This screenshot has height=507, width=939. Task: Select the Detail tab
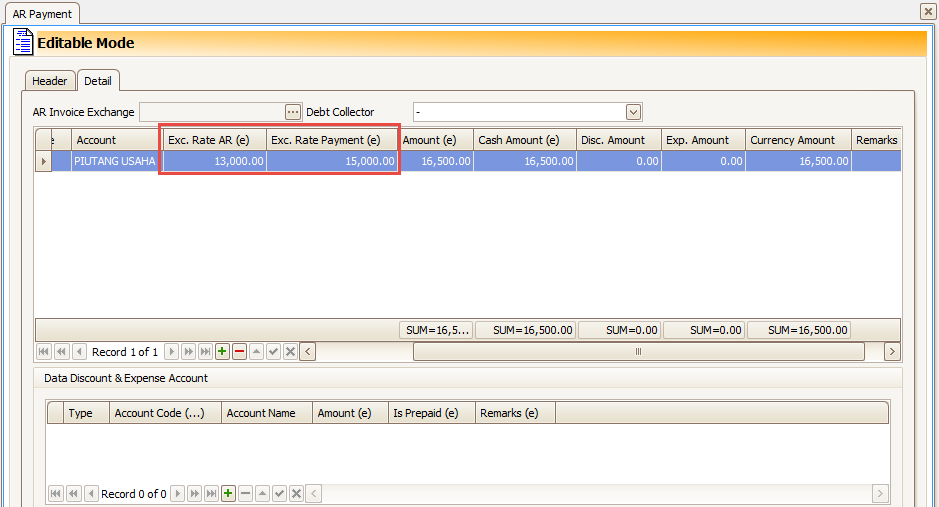pos(98,81)
